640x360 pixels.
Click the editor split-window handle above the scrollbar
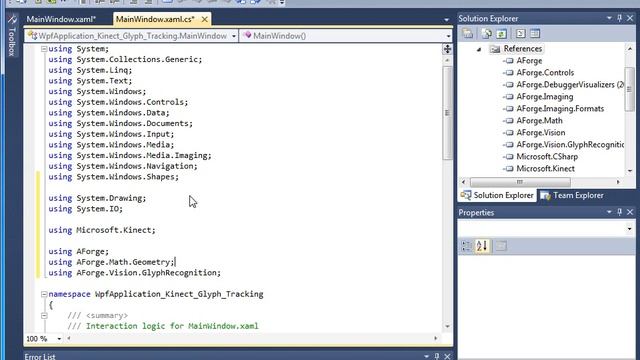coord(447,49)
